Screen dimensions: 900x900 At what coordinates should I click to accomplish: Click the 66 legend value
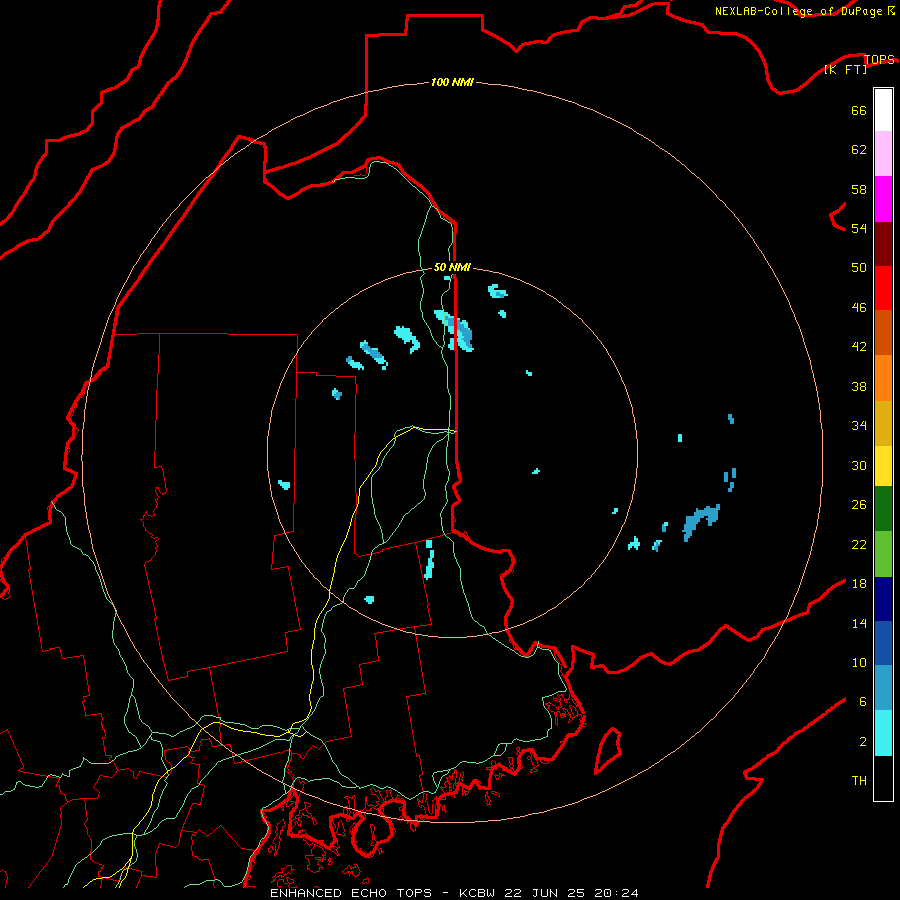859,111
